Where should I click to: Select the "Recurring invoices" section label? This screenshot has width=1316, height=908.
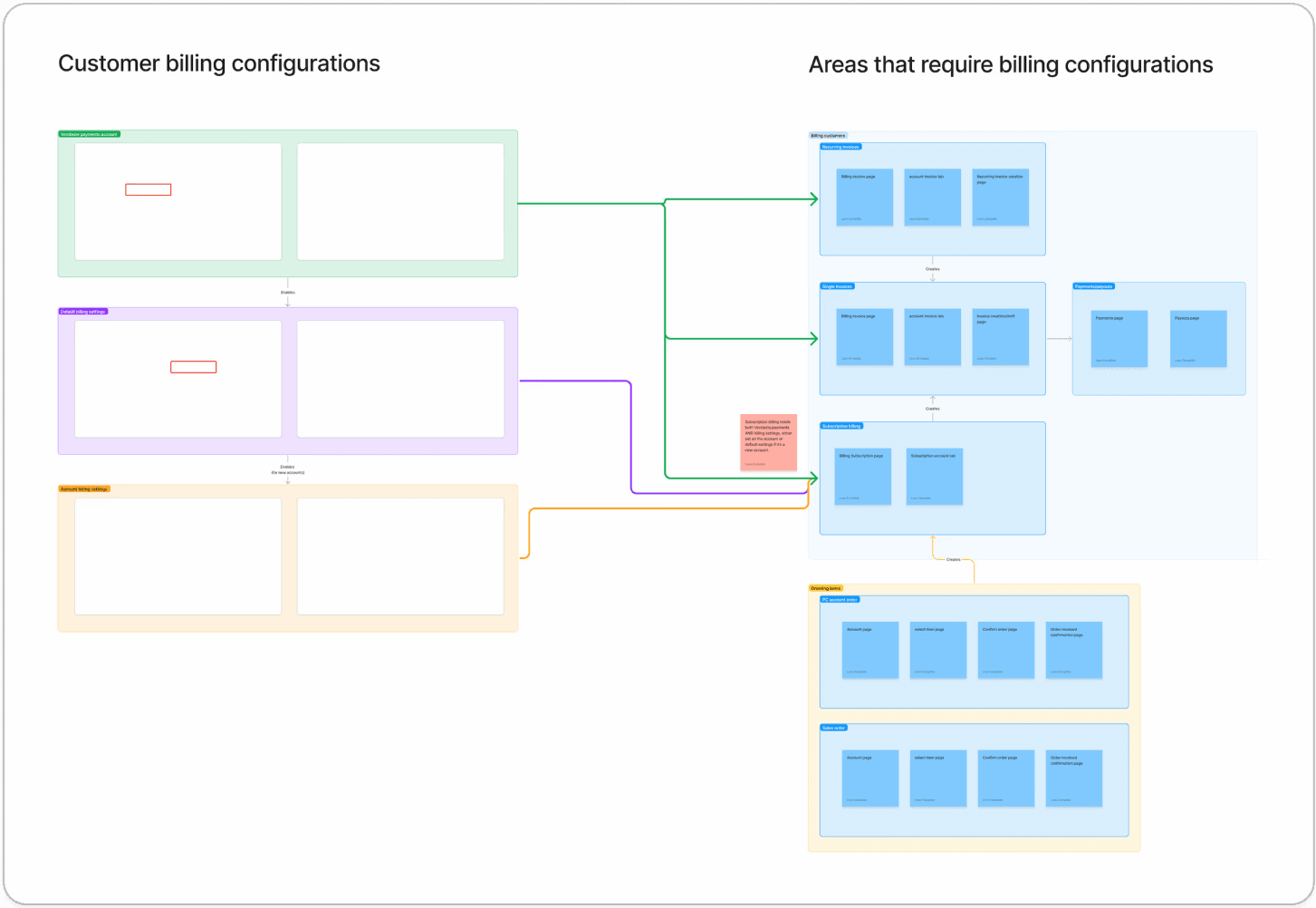841,147
